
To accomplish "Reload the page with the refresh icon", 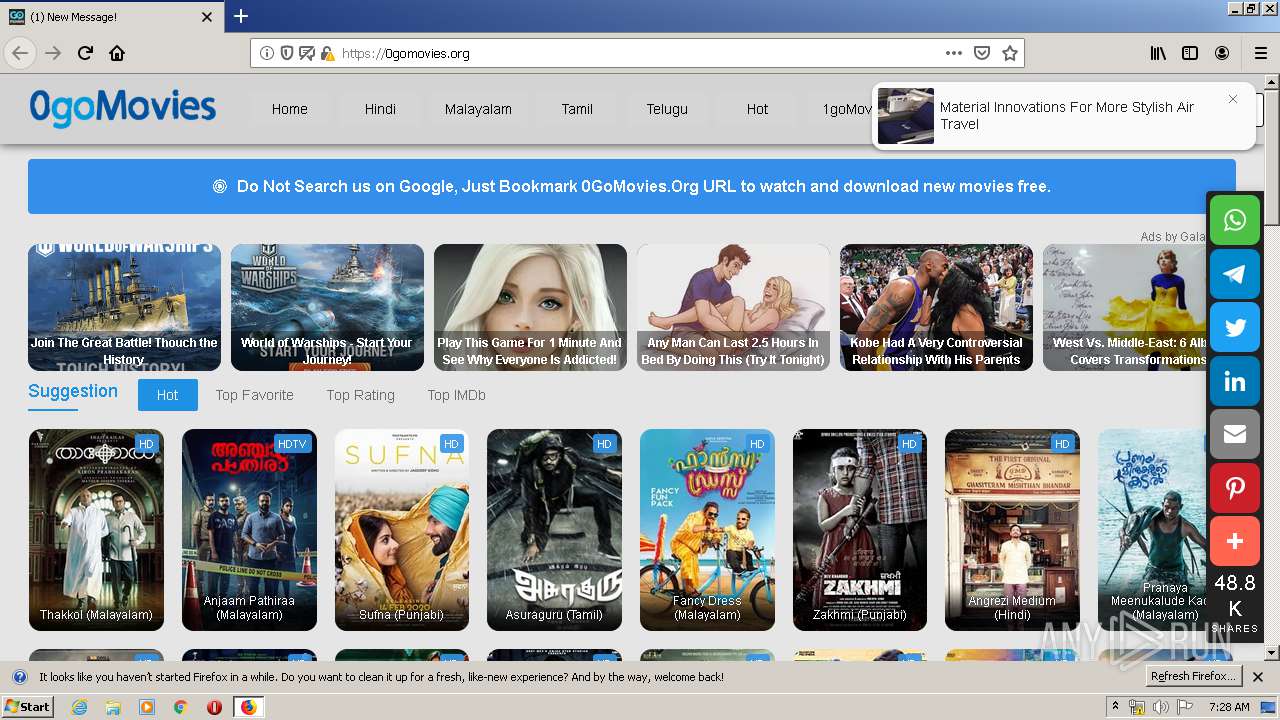I will 85,53.
